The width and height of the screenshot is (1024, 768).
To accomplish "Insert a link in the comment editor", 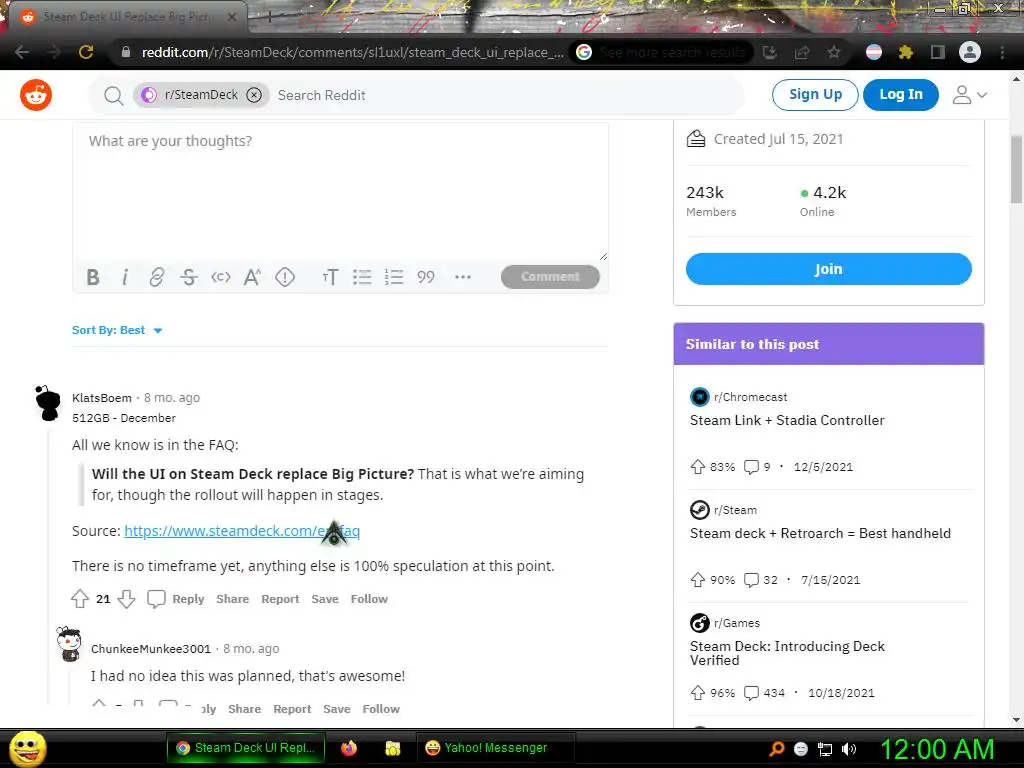I will coord(157,277).
